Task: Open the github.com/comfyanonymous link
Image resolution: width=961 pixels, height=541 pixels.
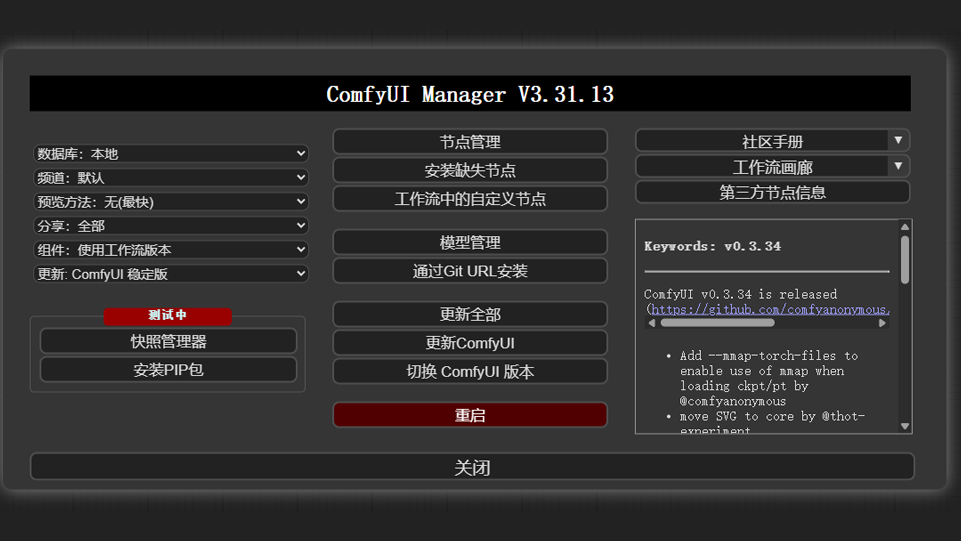Action: pyautogui.click(x=770, y=309)
